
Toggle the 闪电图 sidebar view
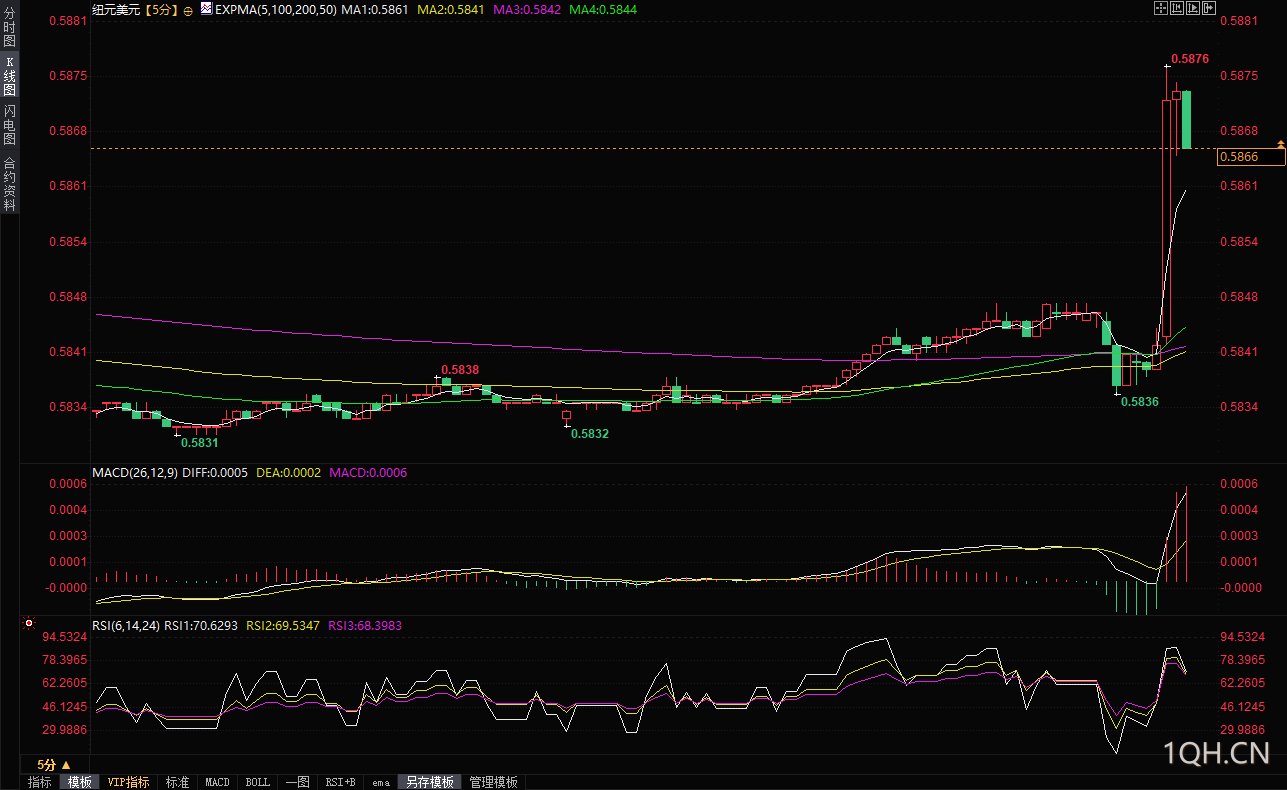[10, 124]
